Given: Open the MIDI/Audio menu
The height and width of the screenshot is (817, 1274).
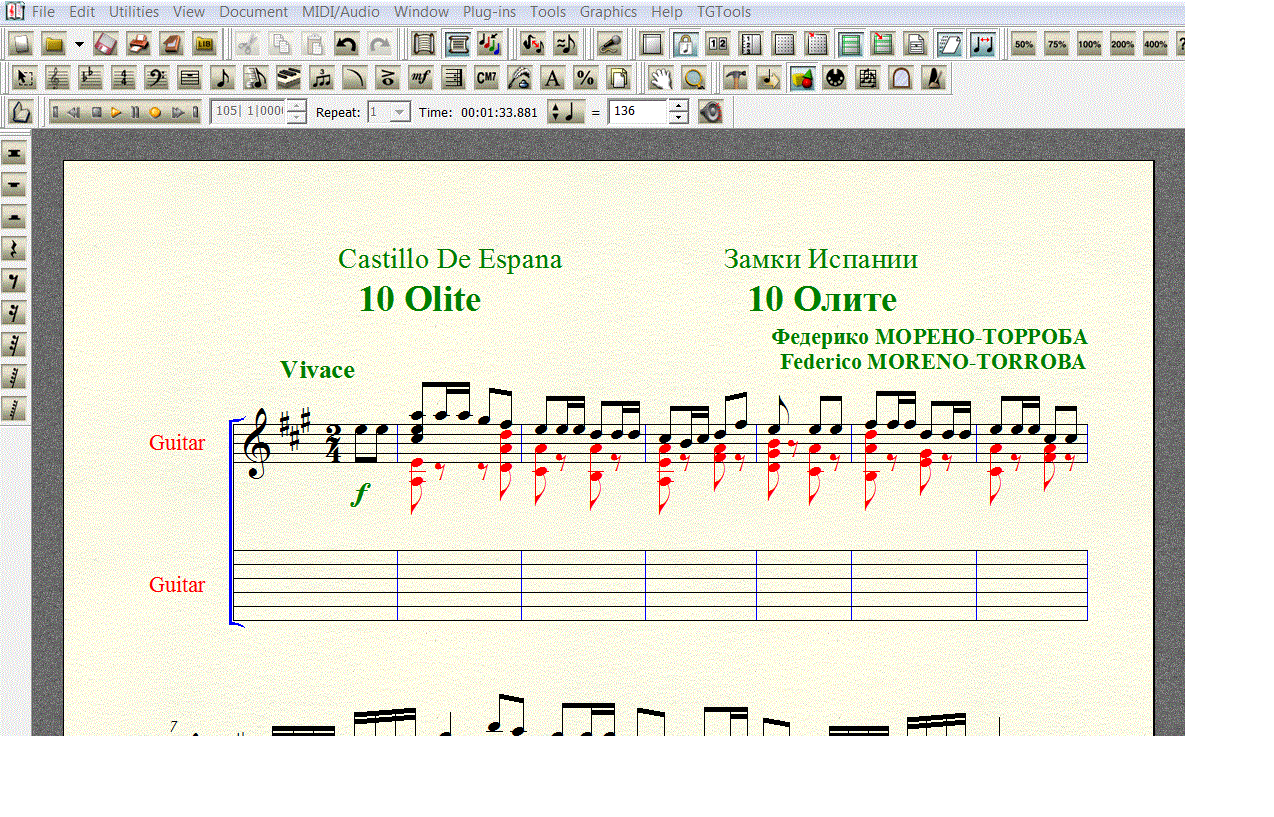Looking at the screenshot, I should pyautogui.click(x=339, y=12).
